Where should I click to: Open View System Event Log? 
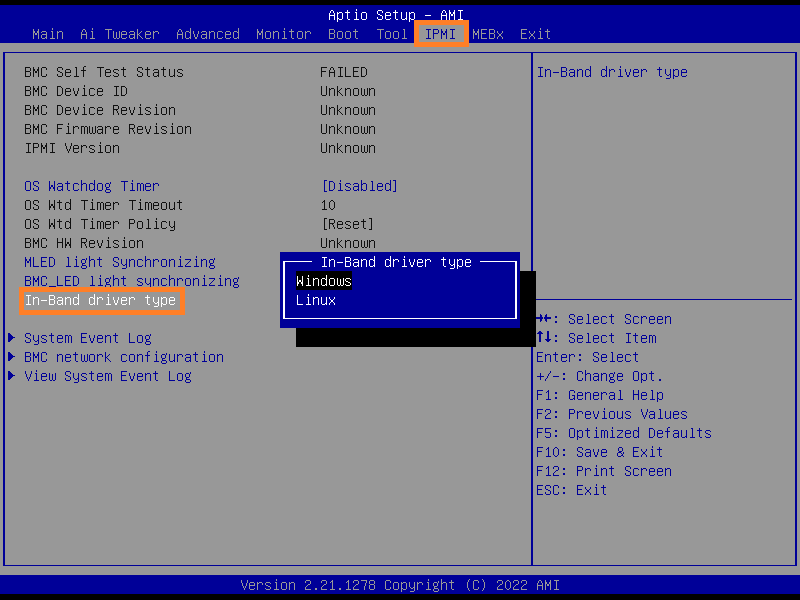108,376
